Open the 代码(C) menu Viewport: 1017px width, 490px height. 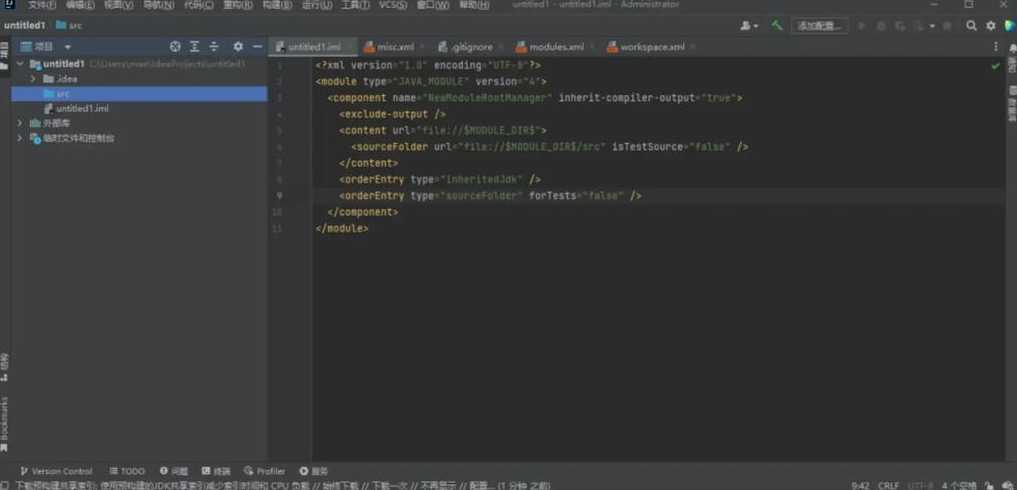tap(198, 5)
